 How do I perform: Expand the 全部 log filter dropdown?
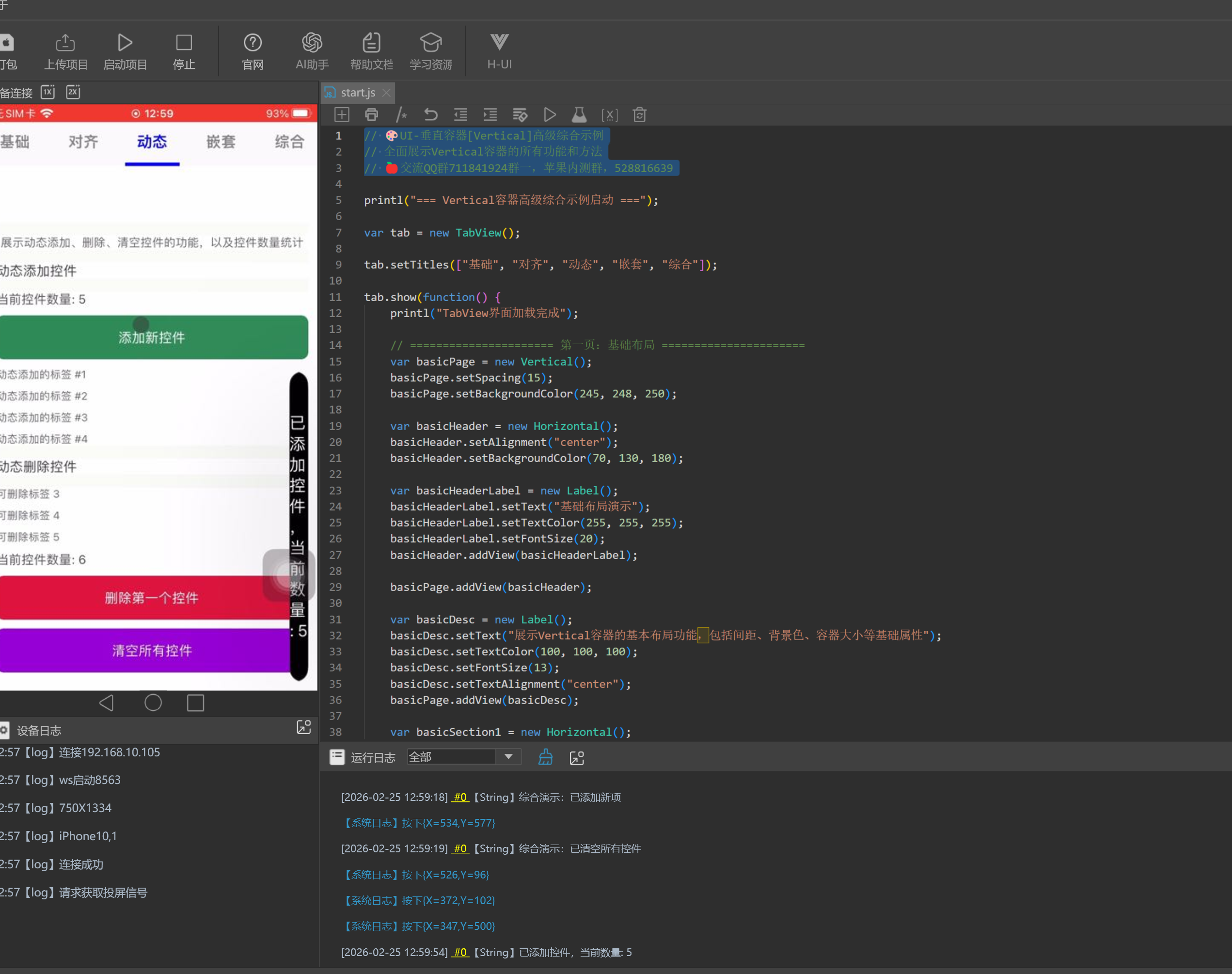pos(508,757)
